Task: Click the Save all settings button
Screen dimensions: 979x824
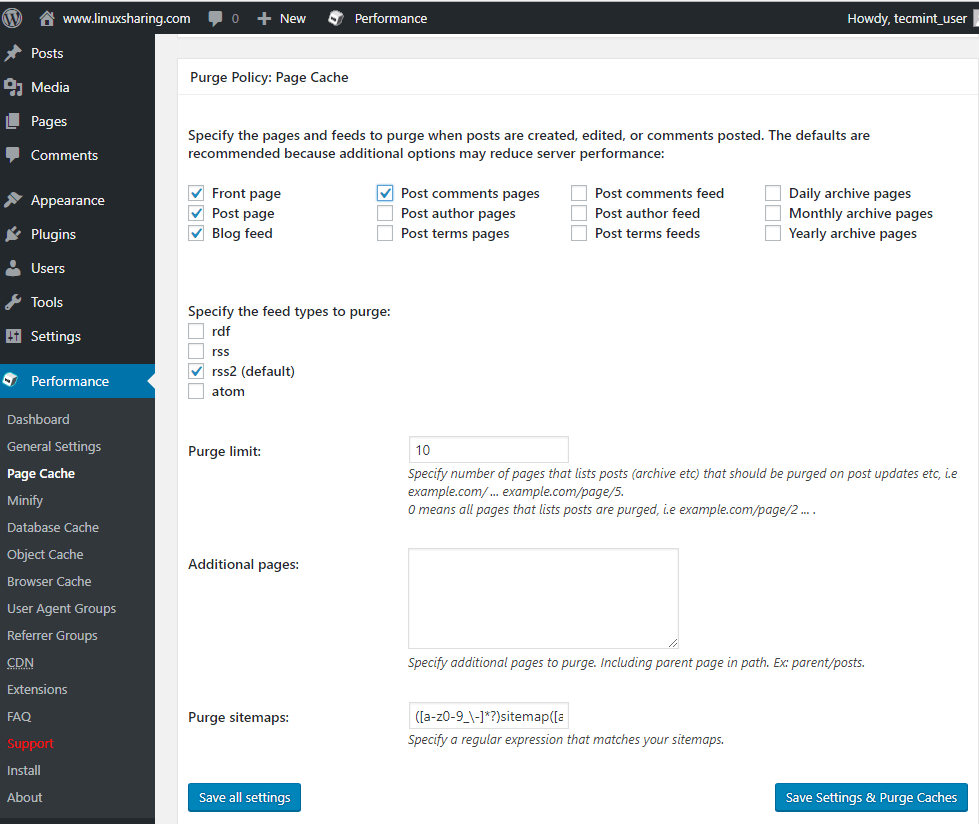Action: pos(244,797)
